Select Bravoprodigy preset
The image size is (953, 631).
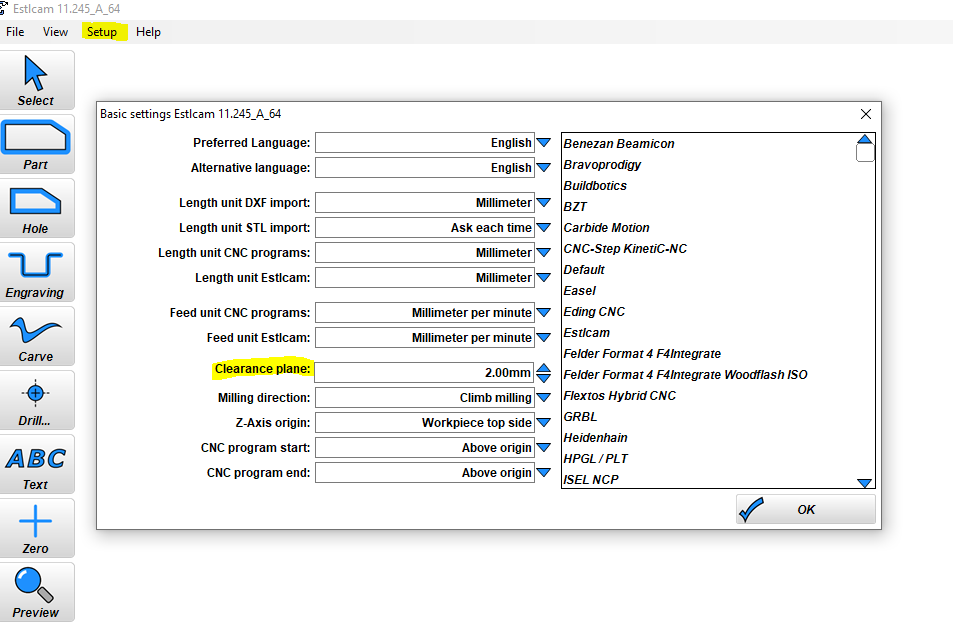click(x=602, y=165)
